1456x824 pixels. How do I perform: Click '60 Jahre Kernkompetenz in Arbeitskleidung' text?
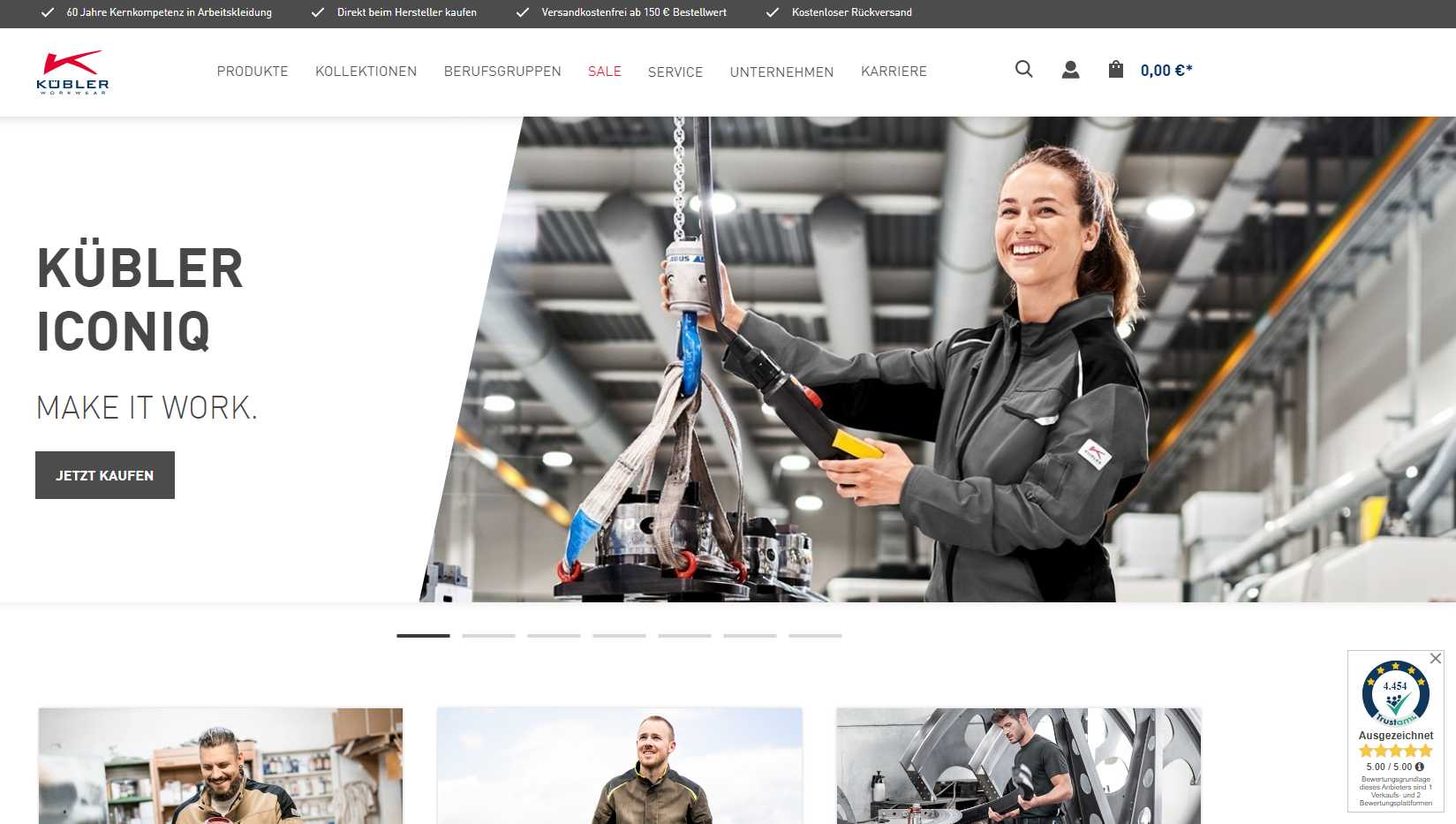tap(170, 12)
